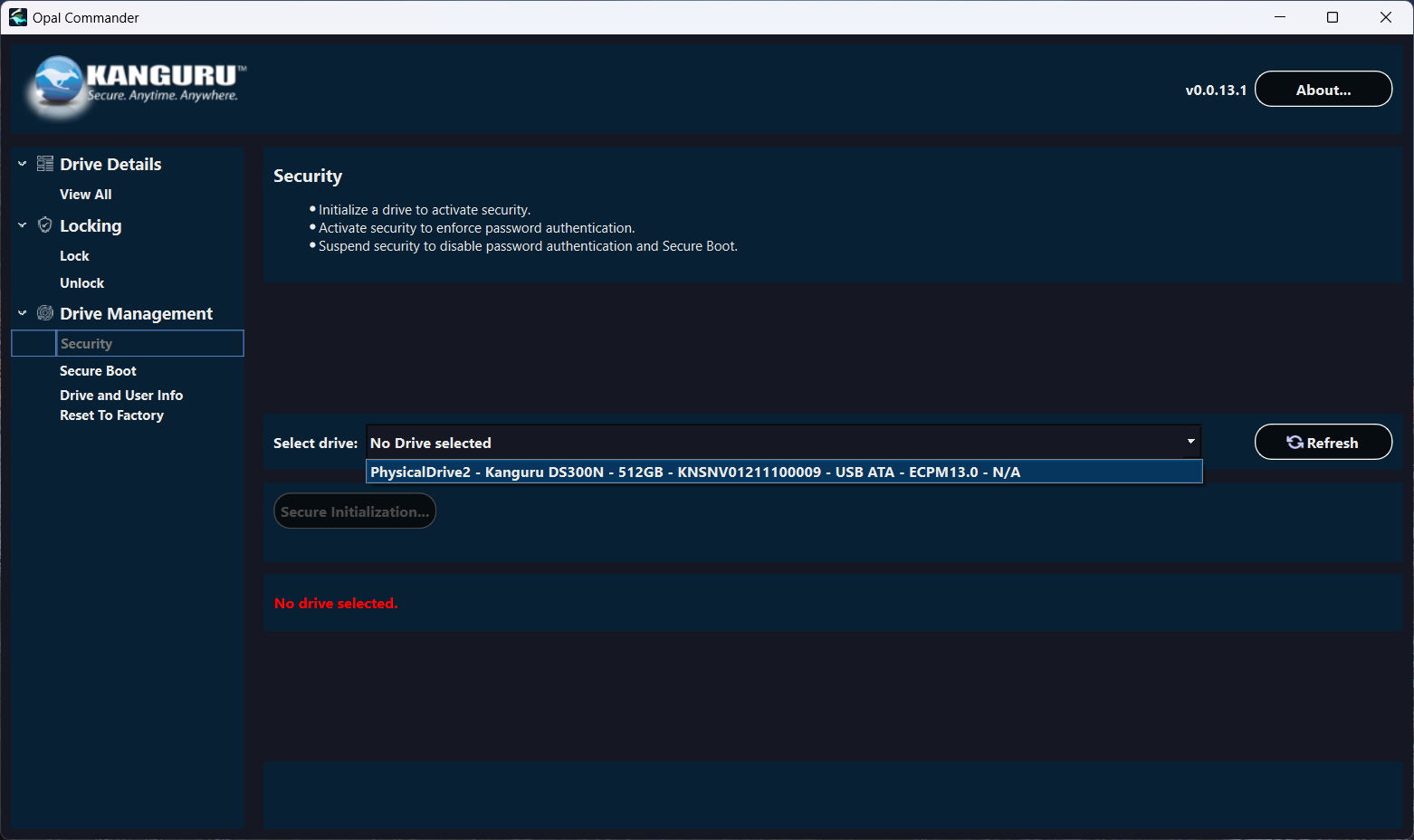
Task: Collapse the Drive Management section chevron
Action: tap(23, 313)
